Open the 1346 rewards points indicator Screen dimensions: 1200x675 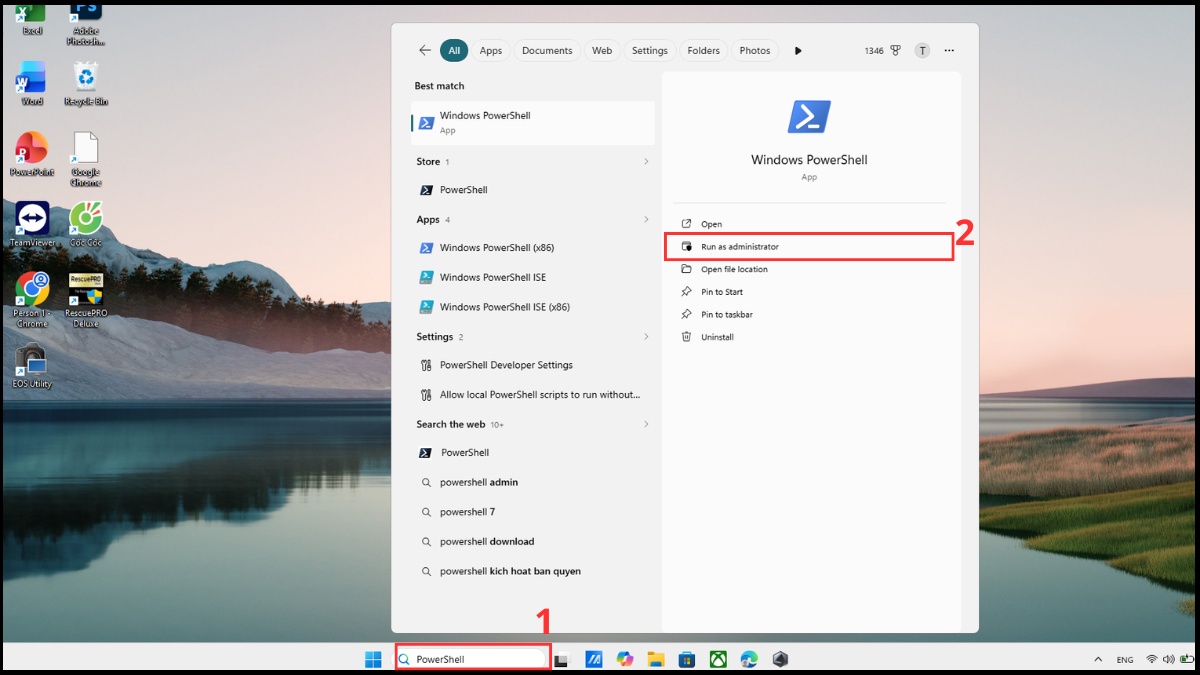[883, 50]
